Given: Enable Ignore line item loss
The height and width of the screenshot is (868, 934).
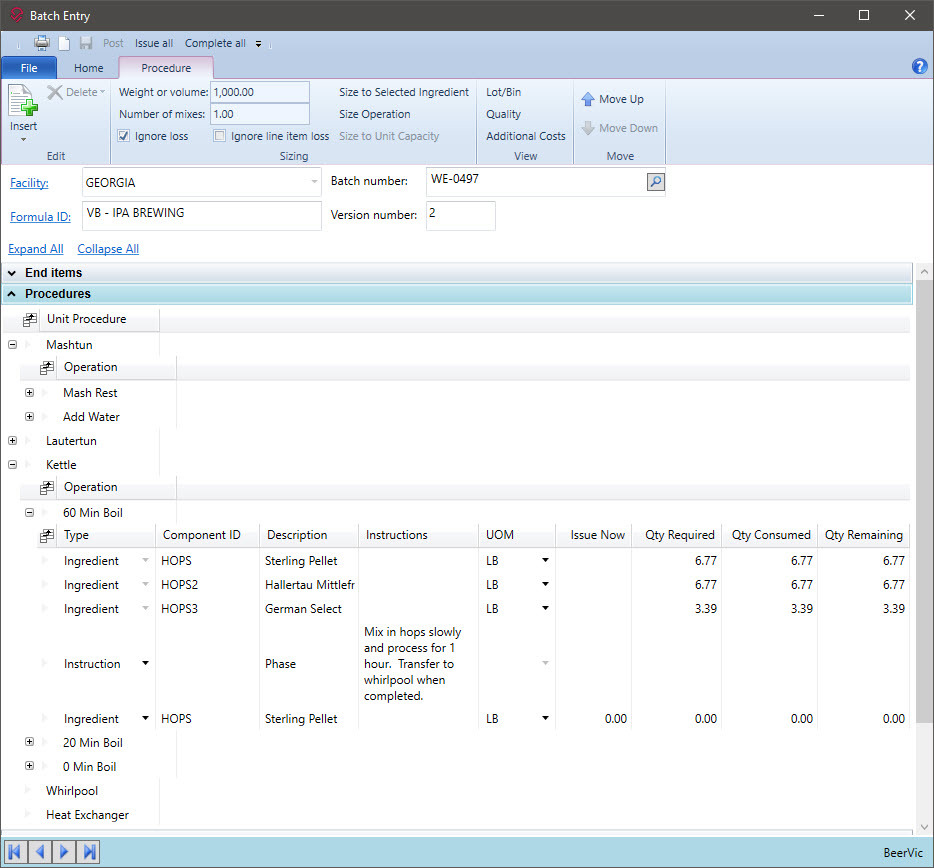Looking at the screenshot, I should tap(219, 135).
